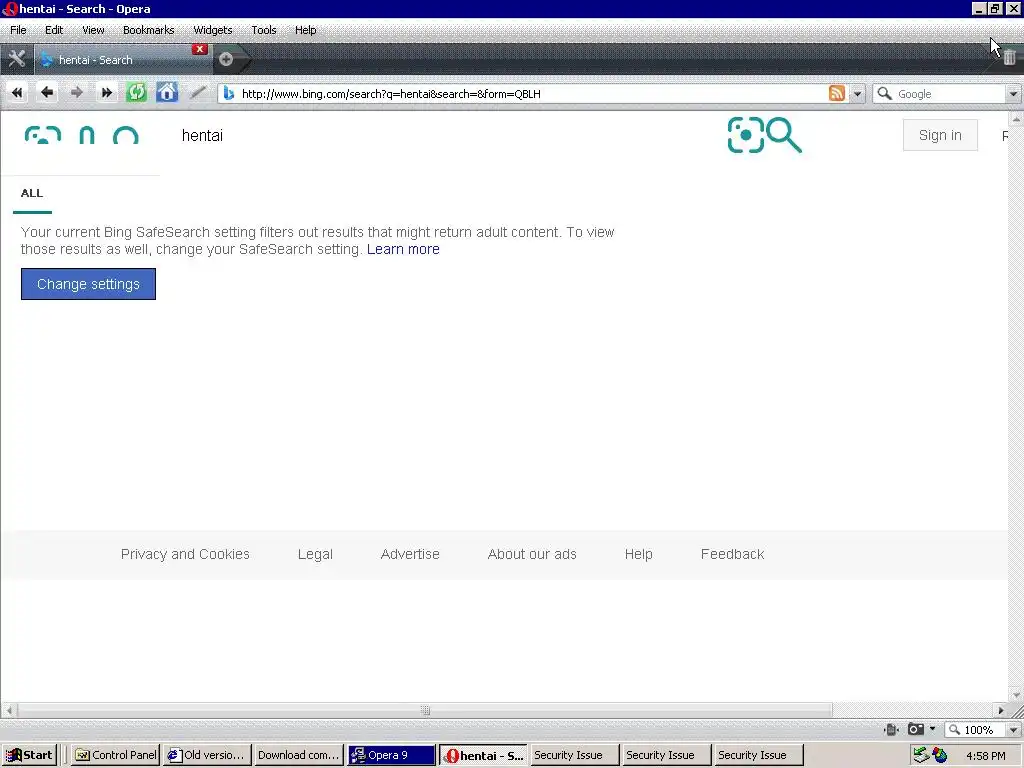
Task: Open the Feedback footer link
Action: [732, 554]
